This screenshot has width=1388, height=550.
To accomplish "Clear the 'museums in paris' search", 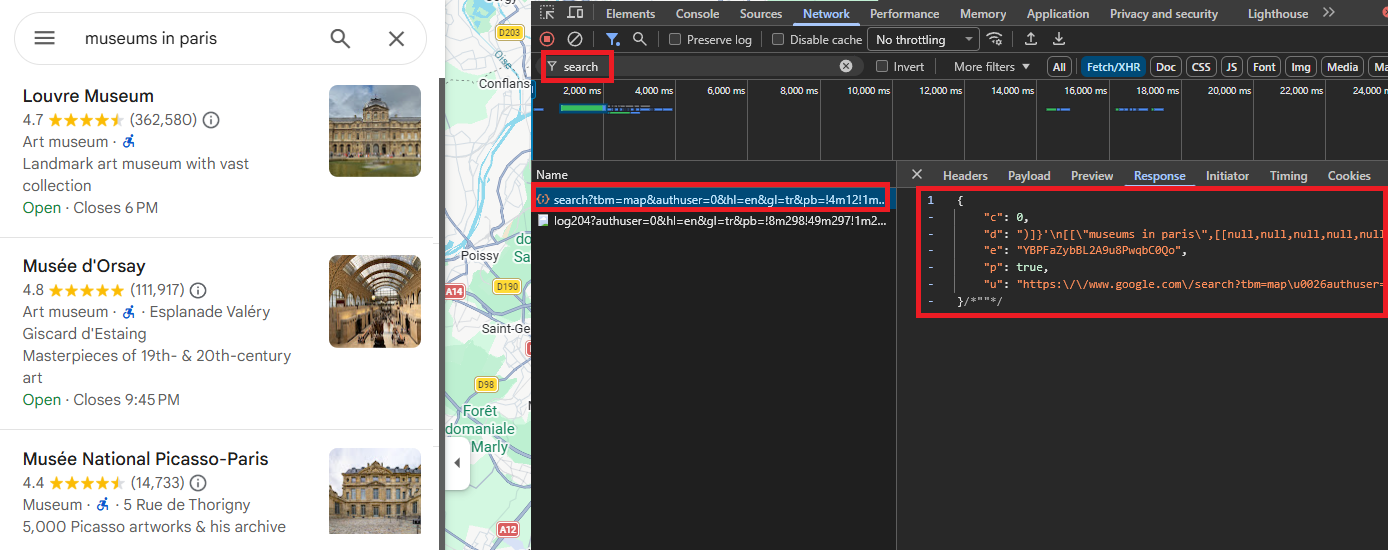I will pos(396,39).
